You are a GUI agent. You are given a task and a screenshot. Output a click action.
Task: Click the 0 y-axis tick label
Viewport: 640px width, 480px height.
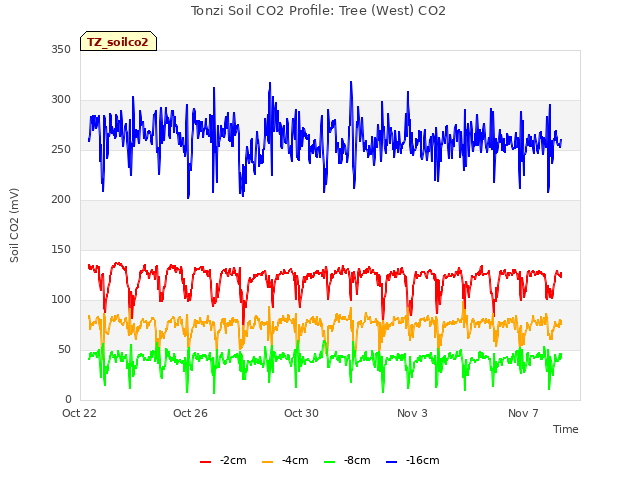point(68,399)
